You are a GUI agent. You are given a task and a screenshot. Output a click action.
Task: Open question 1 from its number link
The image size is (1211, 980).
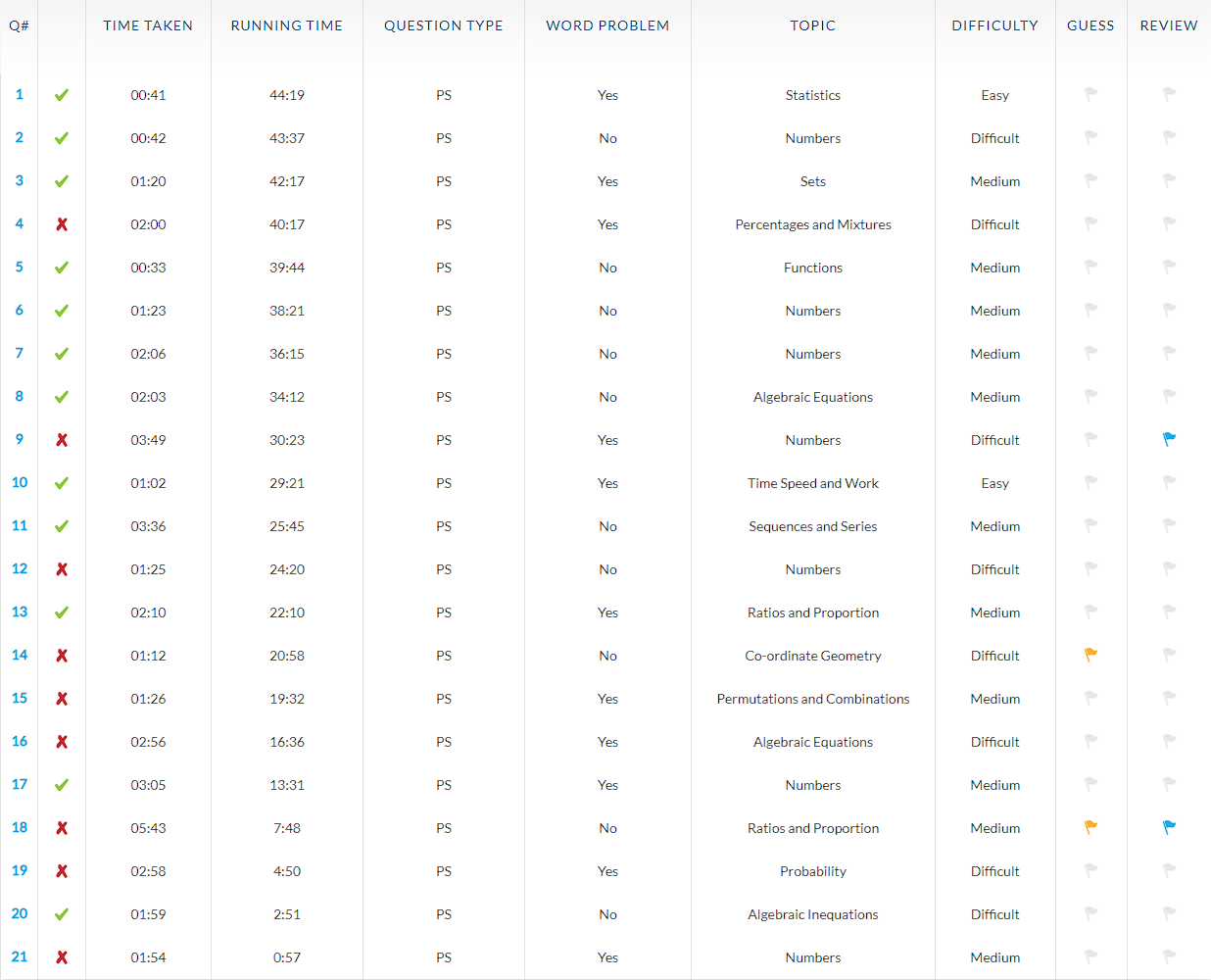tap(19, 95)
